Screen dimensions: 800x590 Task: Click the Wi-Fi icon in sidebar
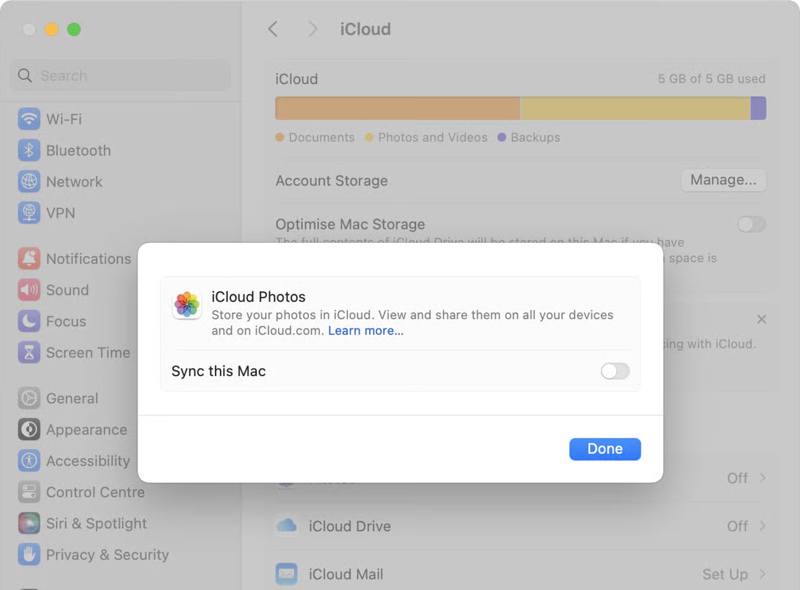click(x=29, y=119)
